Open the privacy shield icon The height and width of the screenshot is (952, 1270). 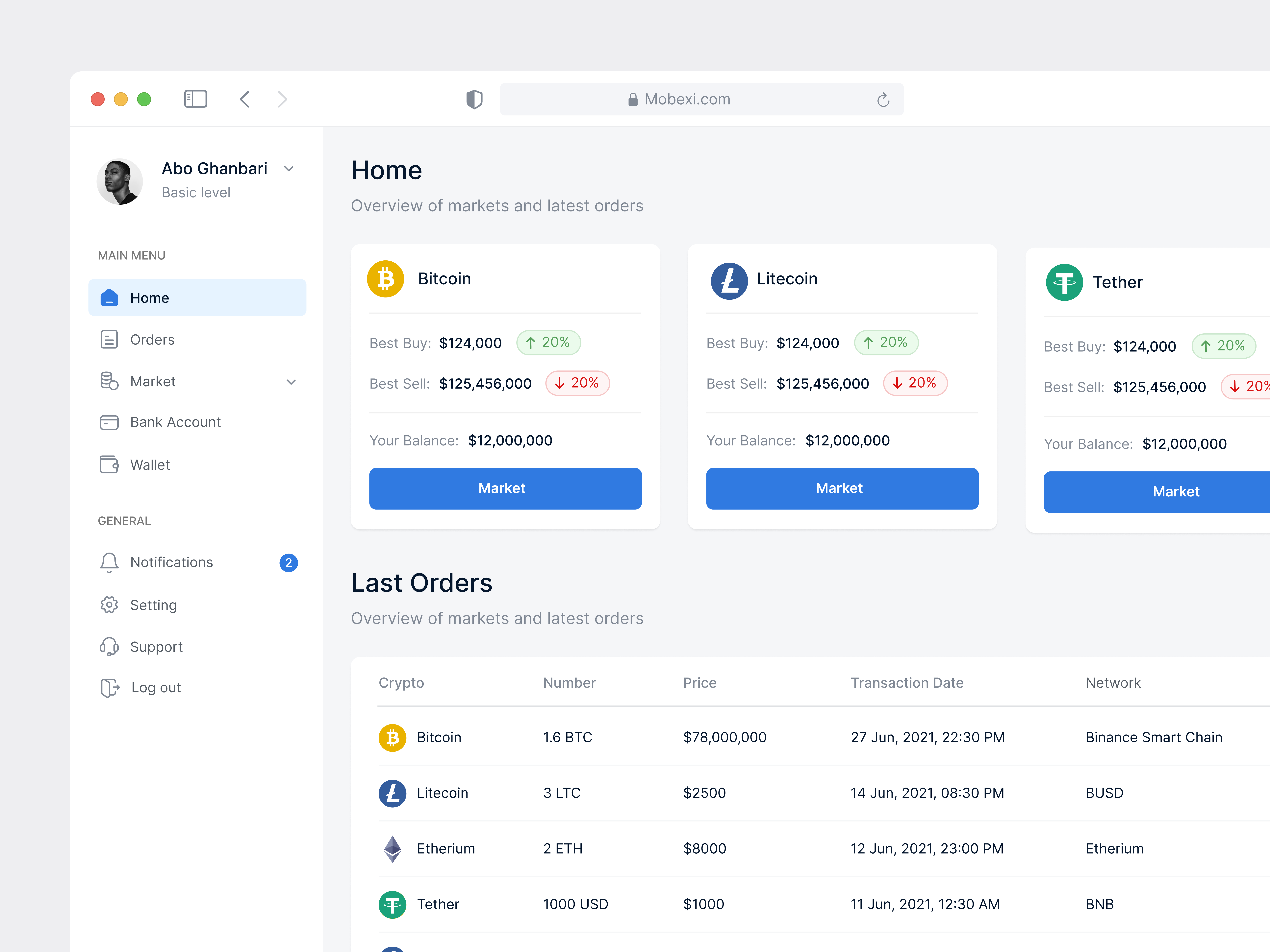pos(474,99)
